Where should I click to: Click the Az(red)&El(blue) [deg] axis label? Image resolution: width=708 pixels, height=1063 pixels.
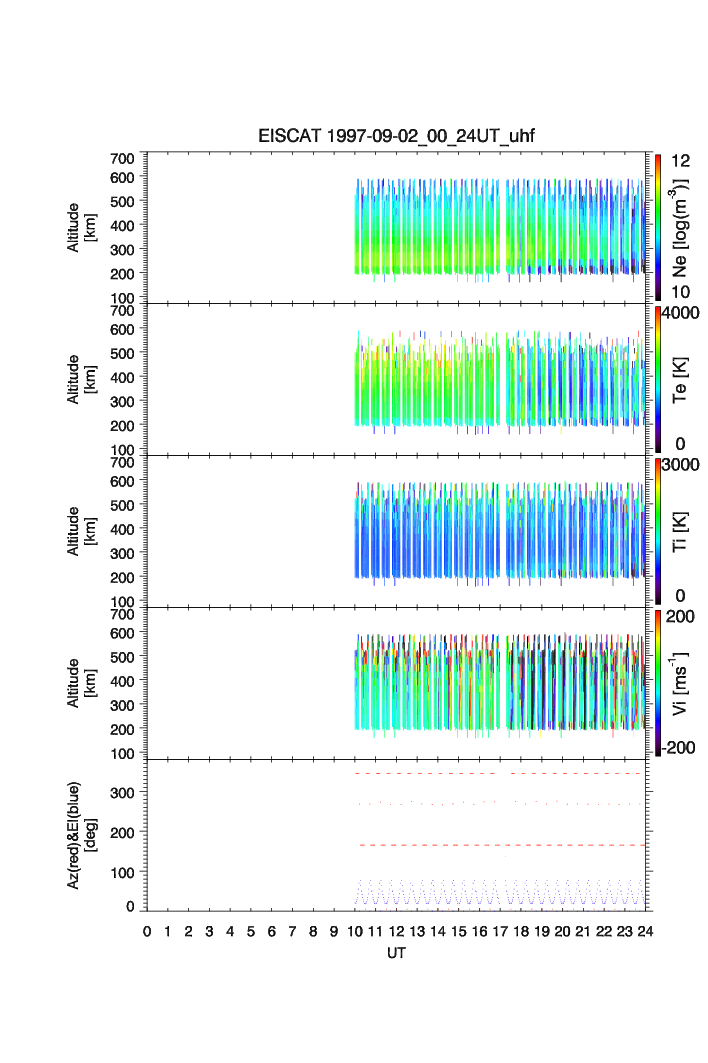coord(81,835)
